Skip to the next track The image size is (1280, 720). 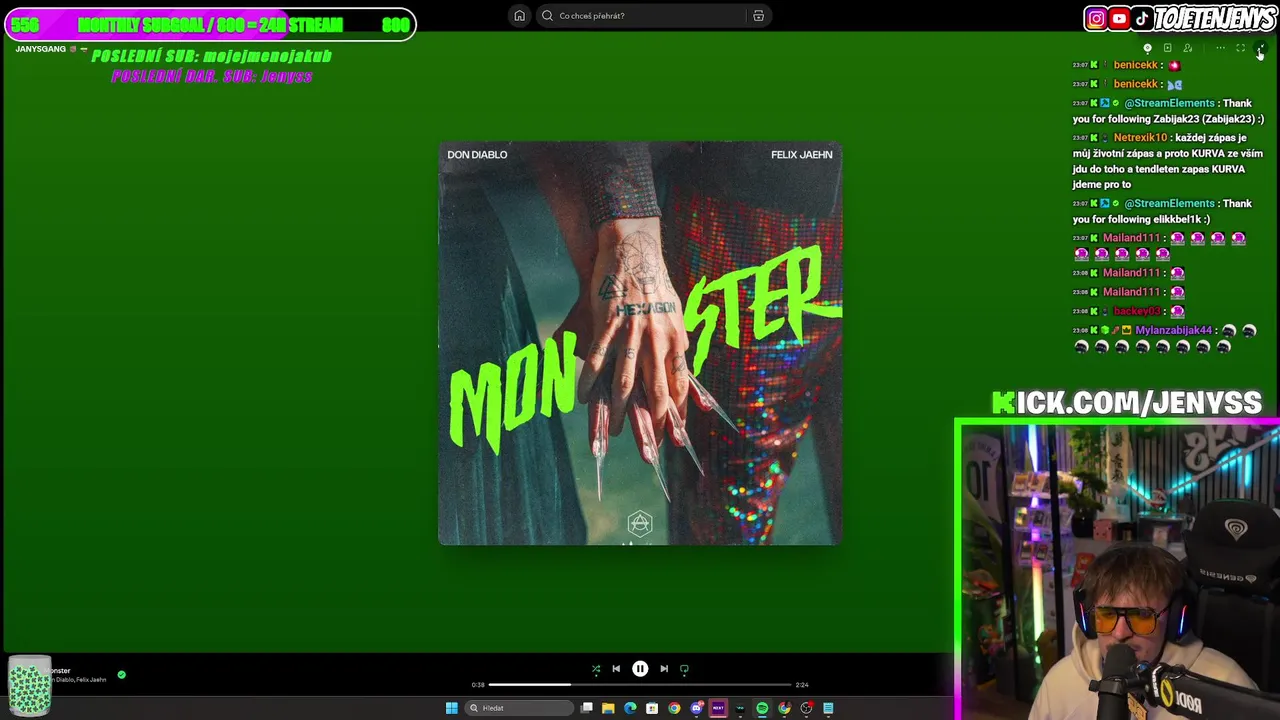664,669
